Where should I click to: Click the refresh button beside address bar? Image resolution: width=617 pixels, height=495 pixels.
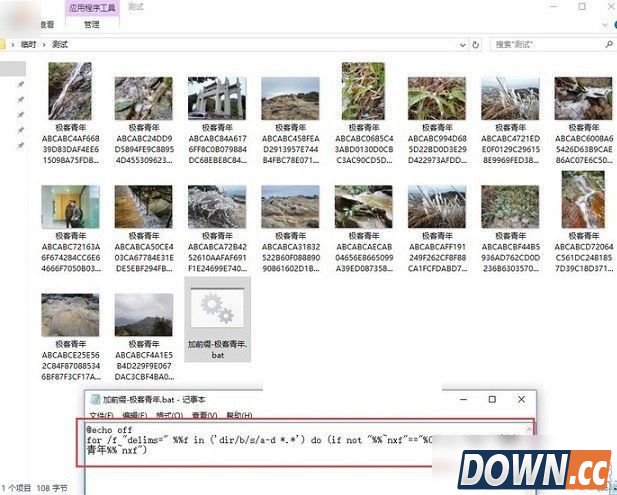point(475,45)
